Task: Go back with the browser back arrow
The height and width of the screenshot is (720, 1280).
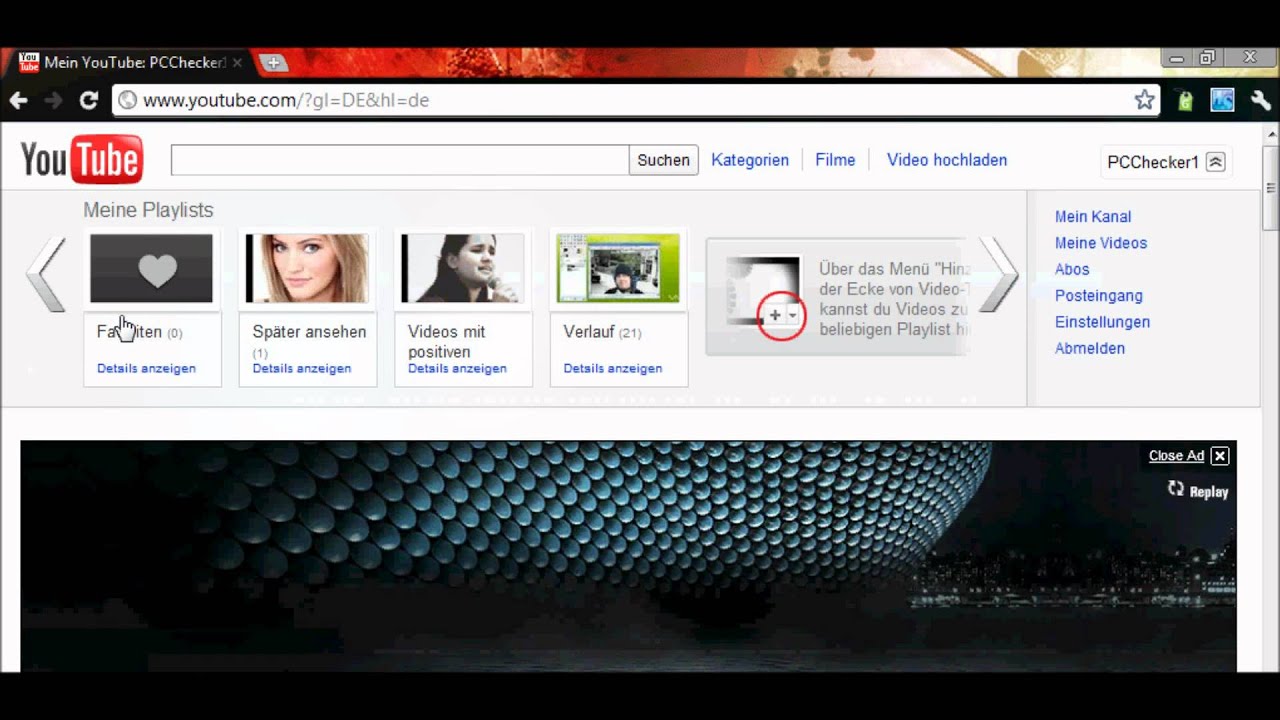Action: coord(19,100)
